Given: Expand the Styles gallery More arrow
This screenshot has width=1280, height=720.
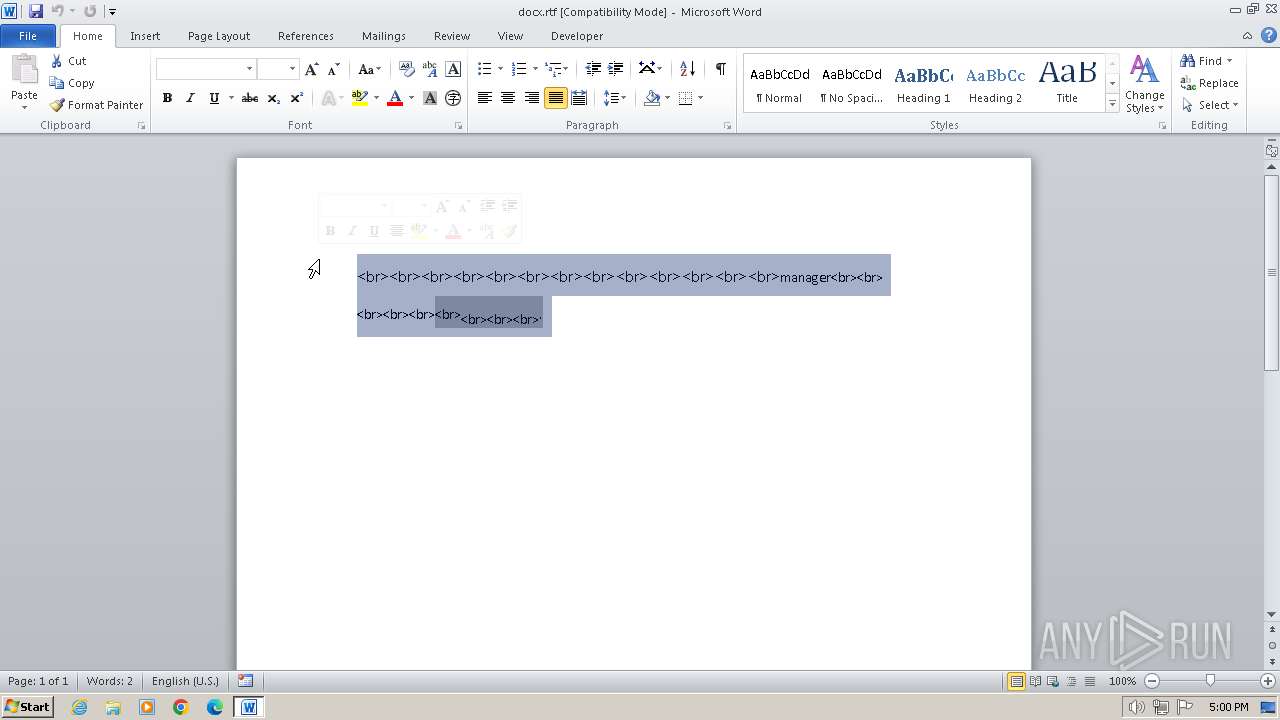Looking at the screenshot, I should (x=1112, y=104).
